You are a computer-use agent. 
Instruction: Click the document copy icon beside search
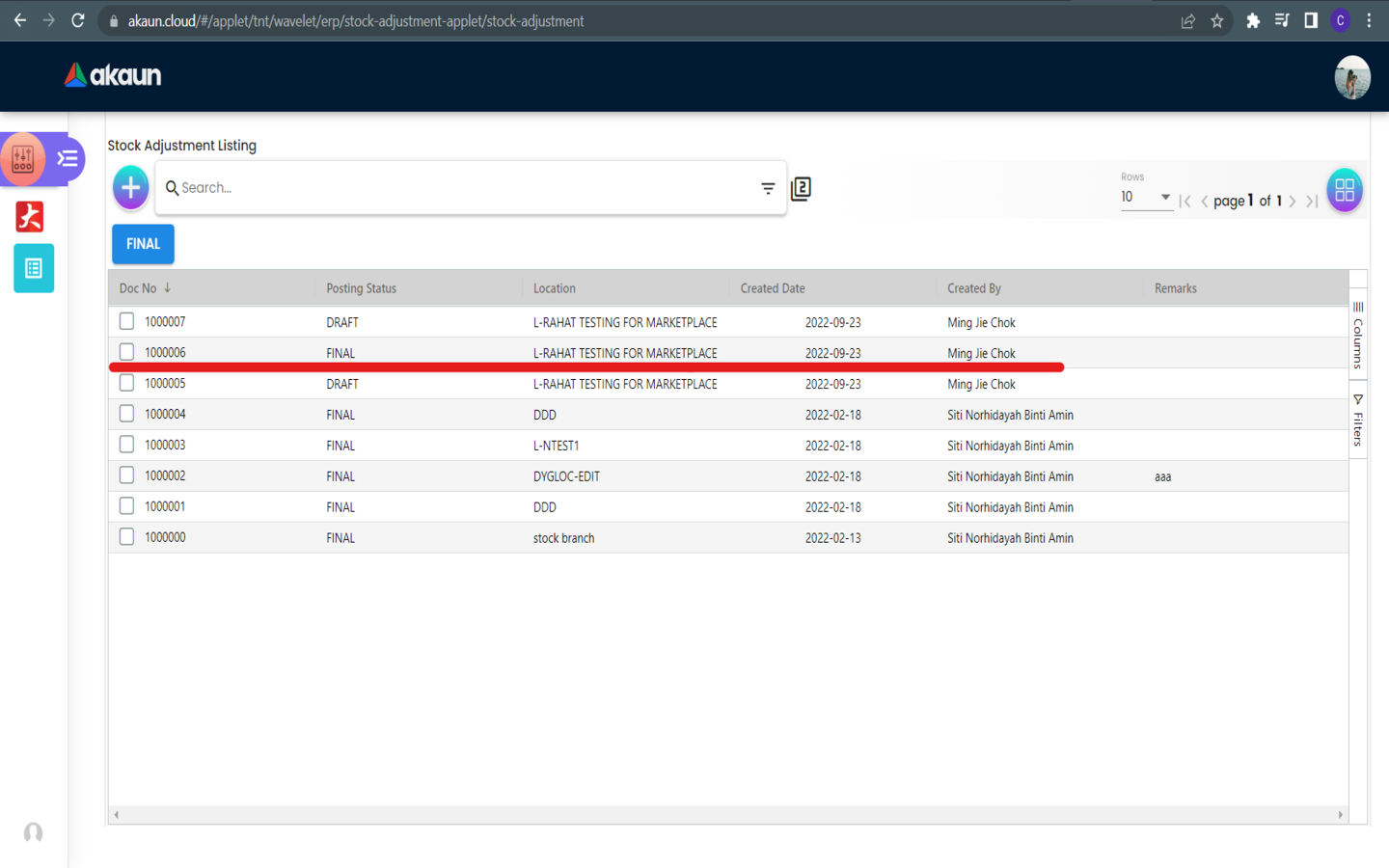click(801, 188)
